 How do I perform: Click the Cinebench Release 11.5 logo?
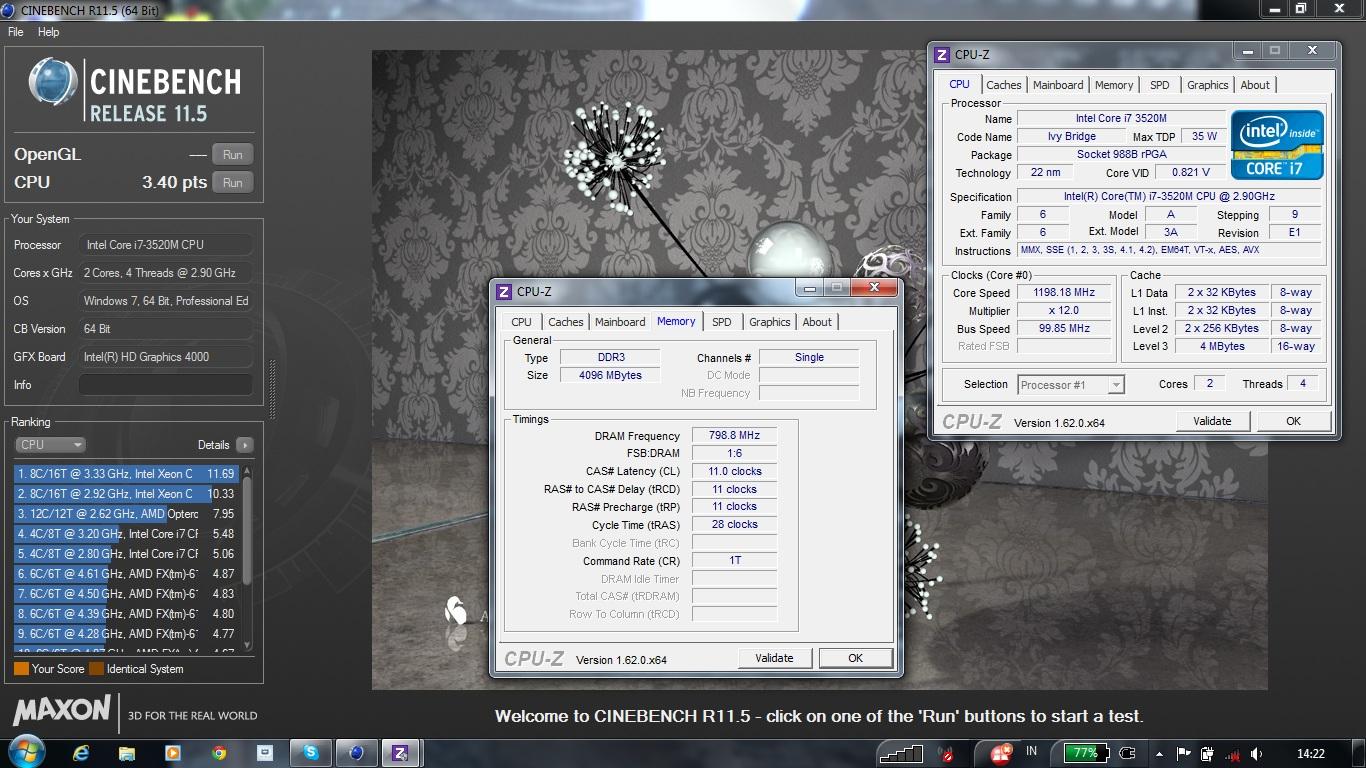135,92
